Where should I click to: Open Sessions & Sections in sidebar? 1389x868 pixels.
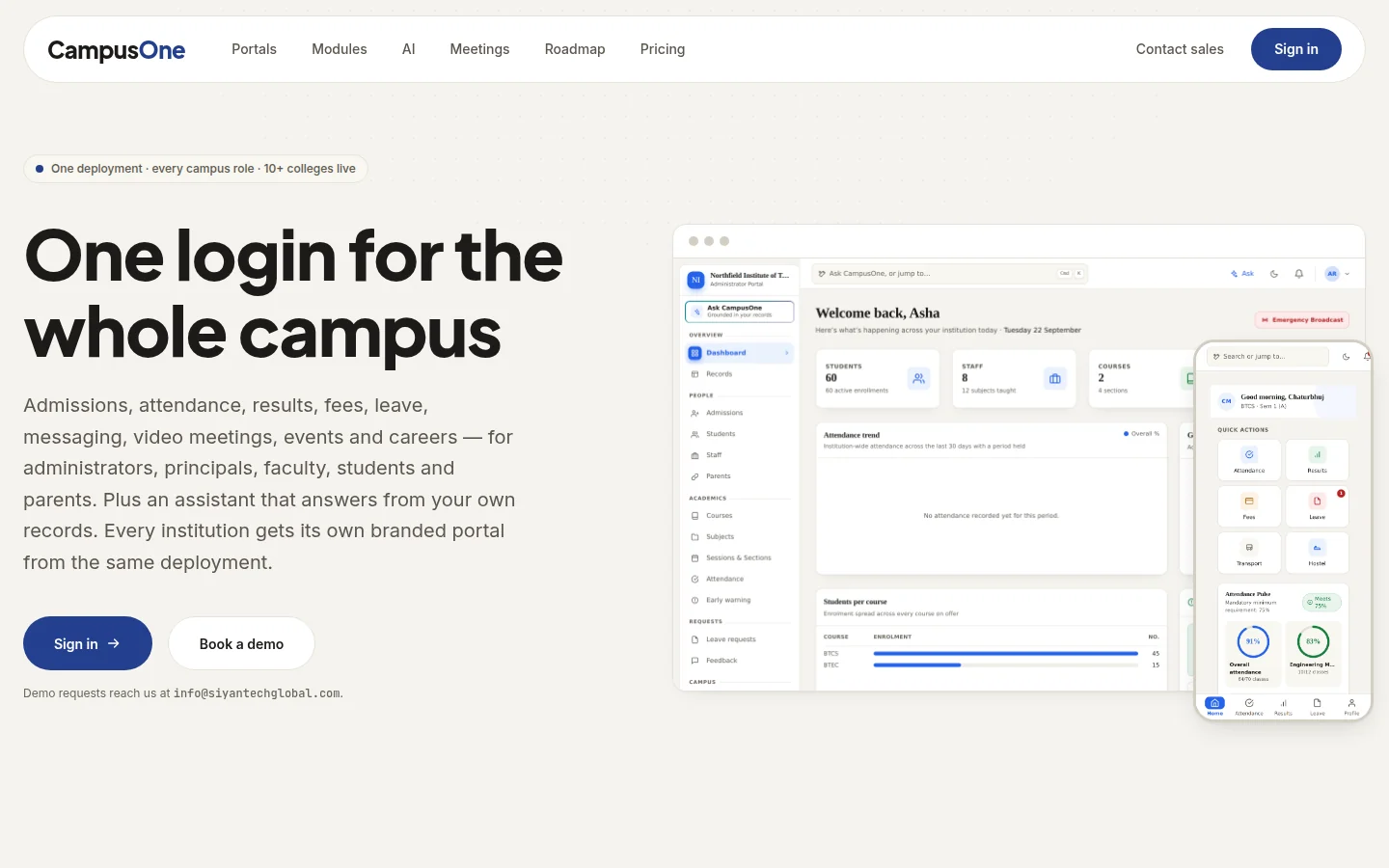tap(740, 558)
